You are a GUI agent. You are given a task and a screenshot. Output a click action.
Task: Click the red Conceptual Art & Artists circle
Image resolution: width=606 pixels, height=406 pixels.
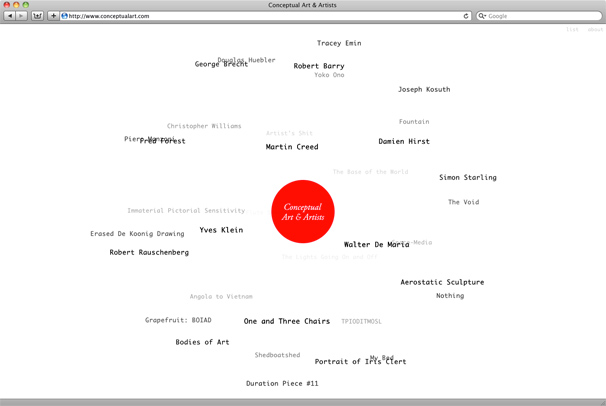[303, 212]
